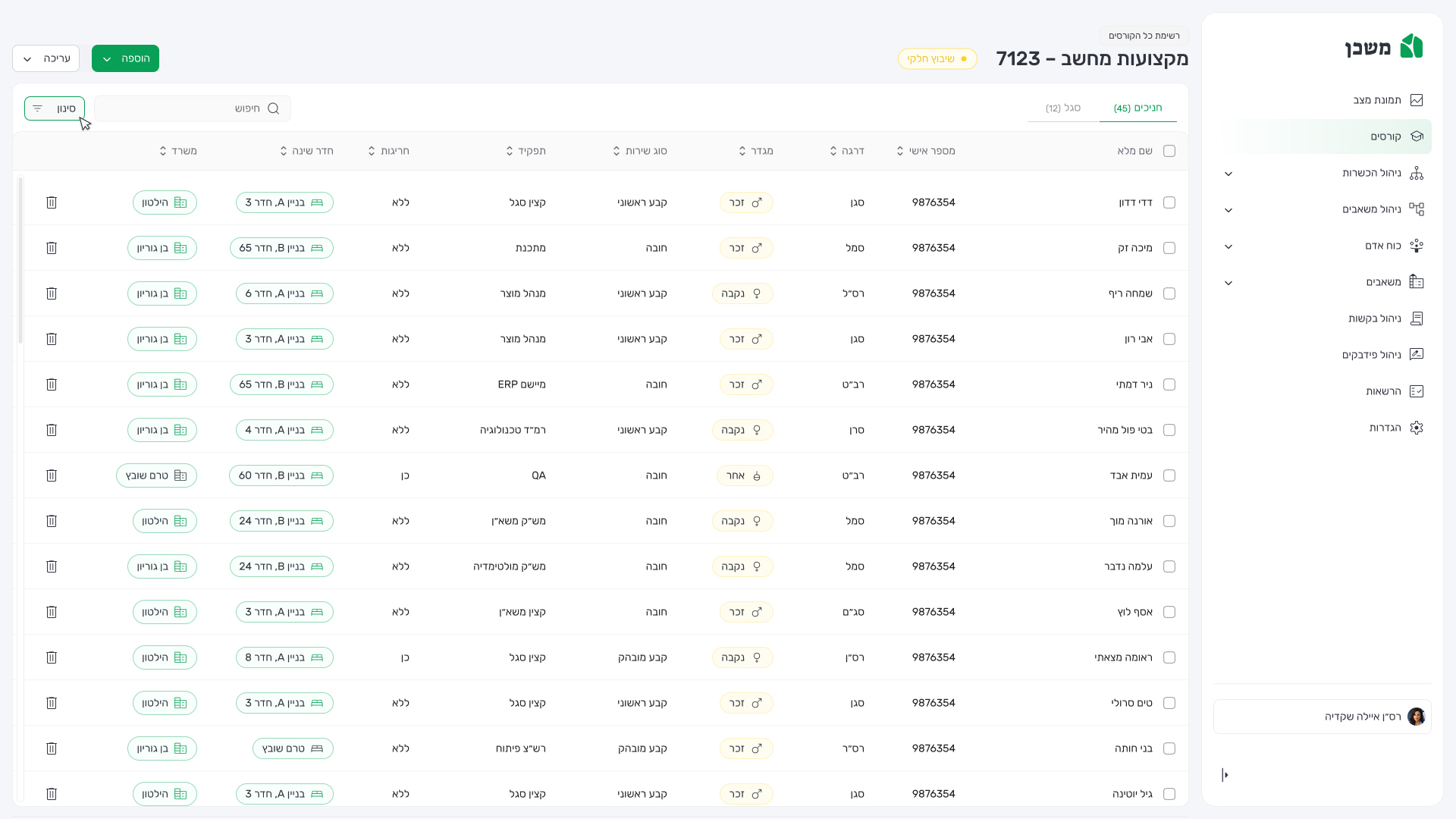Click the הרשאות permissions icon
The height and width of the screenshot is (819, 1456).
(1416, 391)
